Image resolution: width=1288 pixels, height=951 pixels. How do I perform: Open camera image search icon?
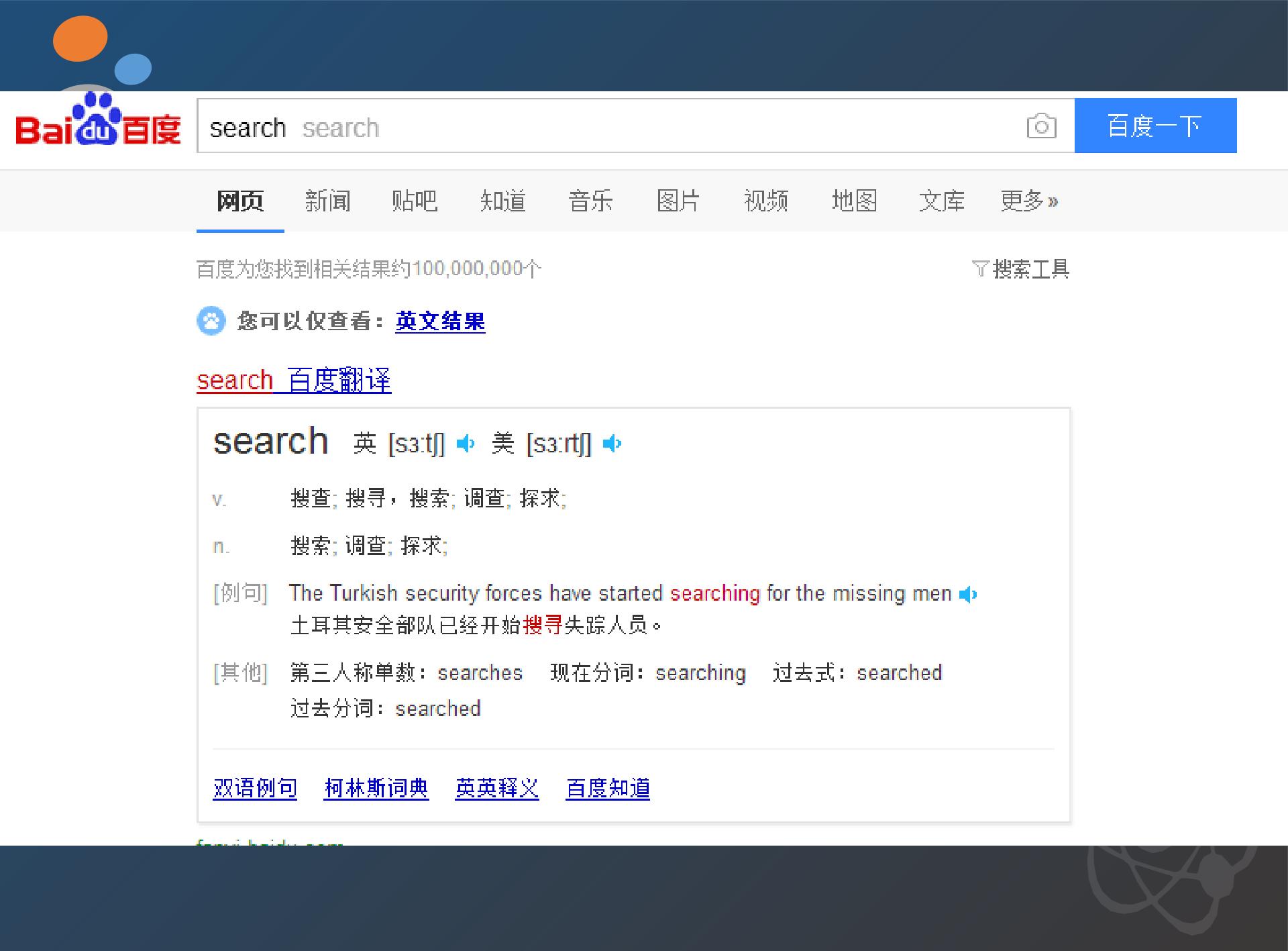[x=1041, y=126]
